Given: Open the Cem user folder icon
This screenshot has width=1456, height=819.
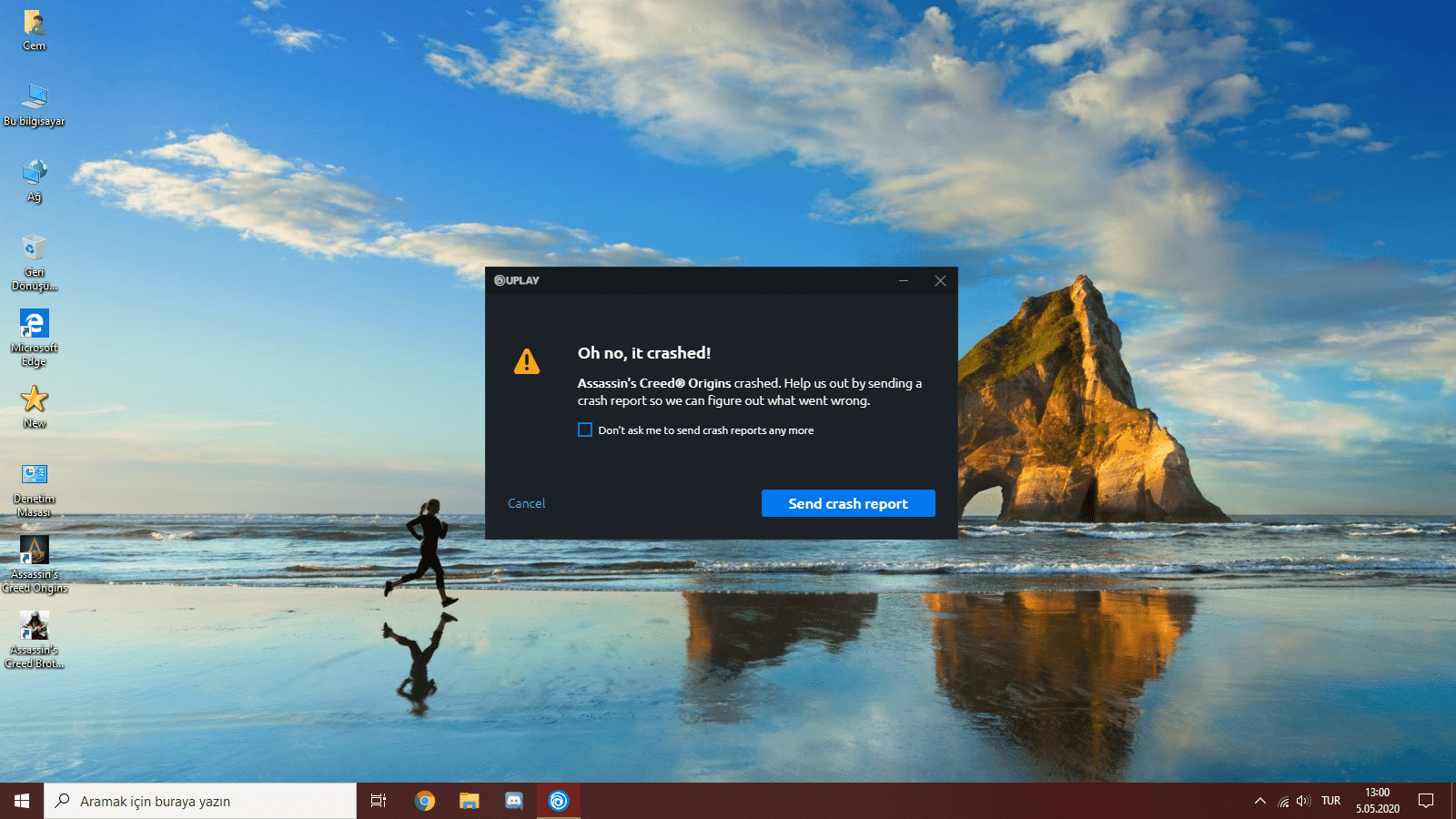Looking at the screenshot, I should coord(35,29).
